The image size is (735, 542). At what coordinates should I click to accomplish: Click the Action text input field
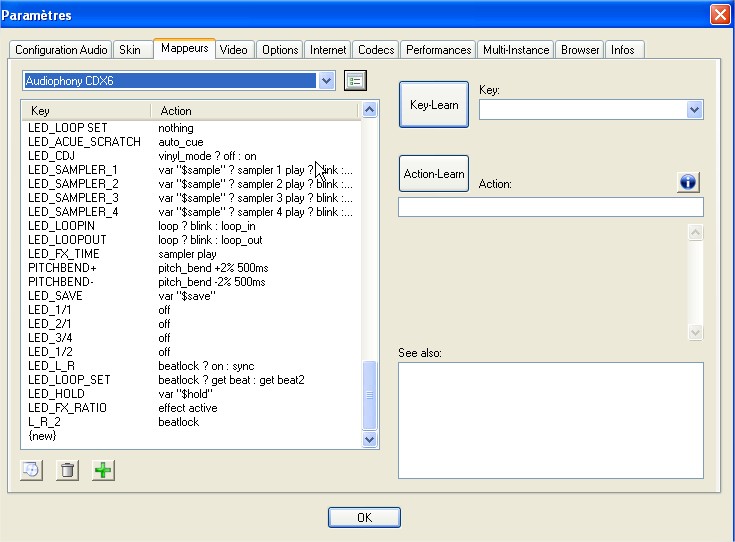[x=550, y=207]
